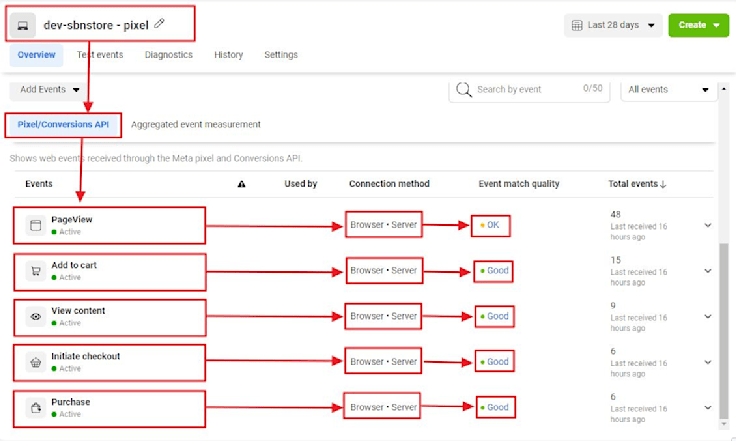Click the magnifier search icon
The height and width of the screenshot is (441, 736).
464,89
